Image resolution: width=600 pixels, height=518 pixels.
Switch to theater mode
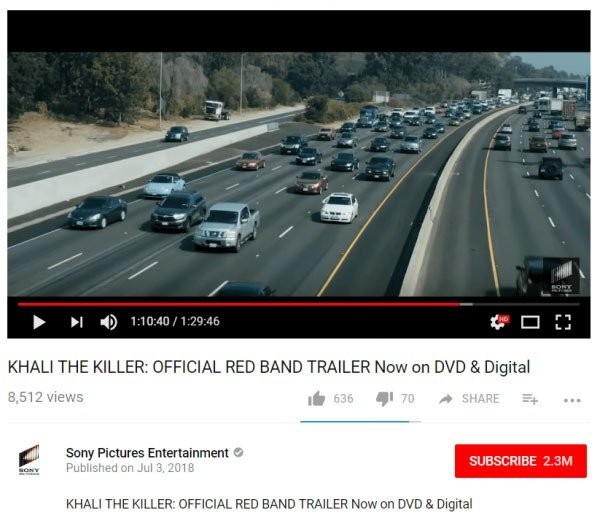click(530, 322)
